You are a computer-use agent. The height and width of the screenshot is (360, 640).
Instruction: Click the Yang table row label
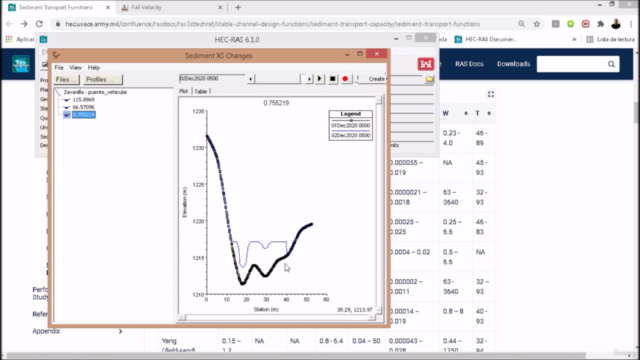(x=169, y=340)
